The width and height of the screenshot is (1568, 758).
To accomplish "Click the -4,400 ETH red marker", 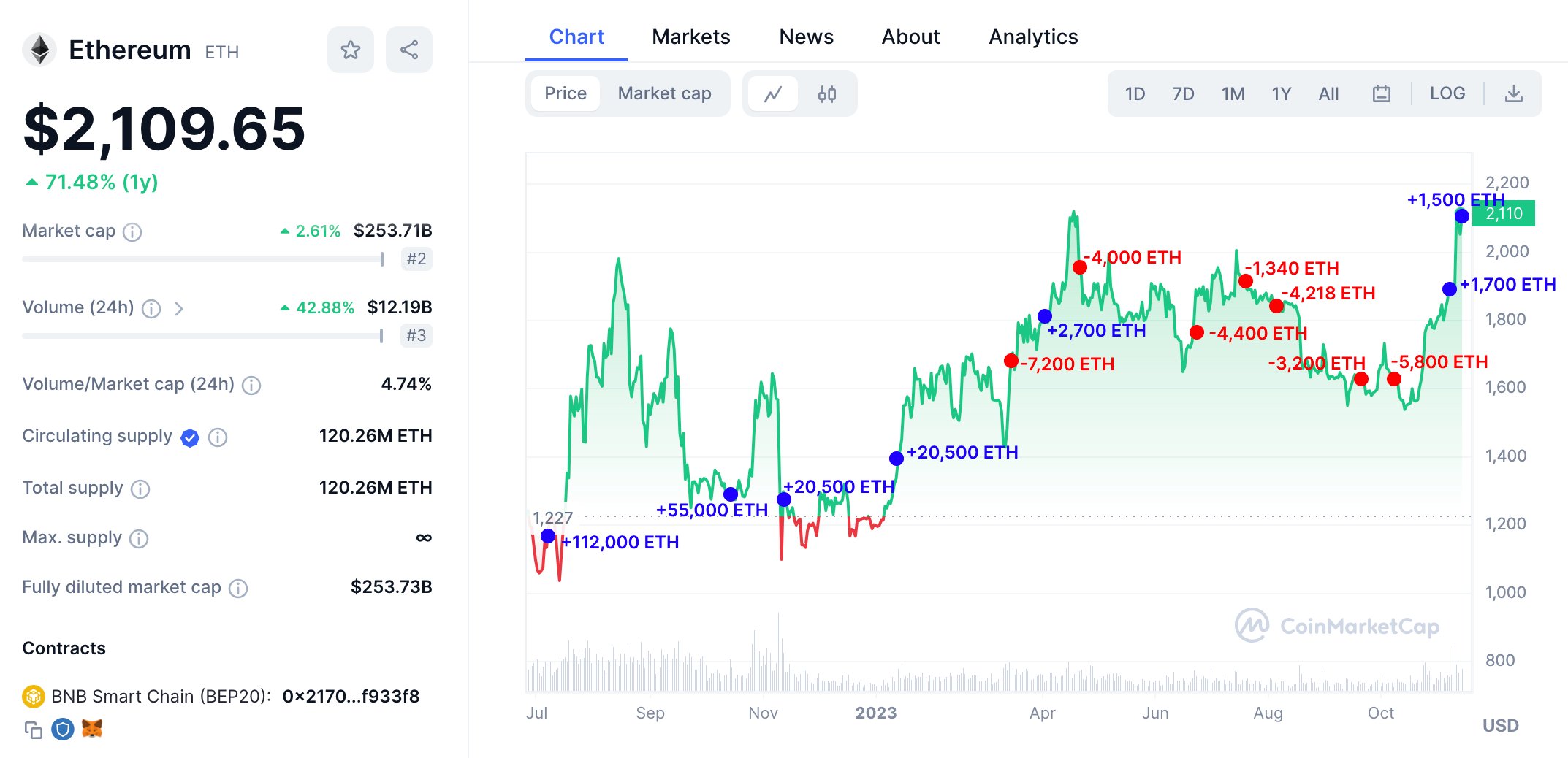I will pos(1197,333).
